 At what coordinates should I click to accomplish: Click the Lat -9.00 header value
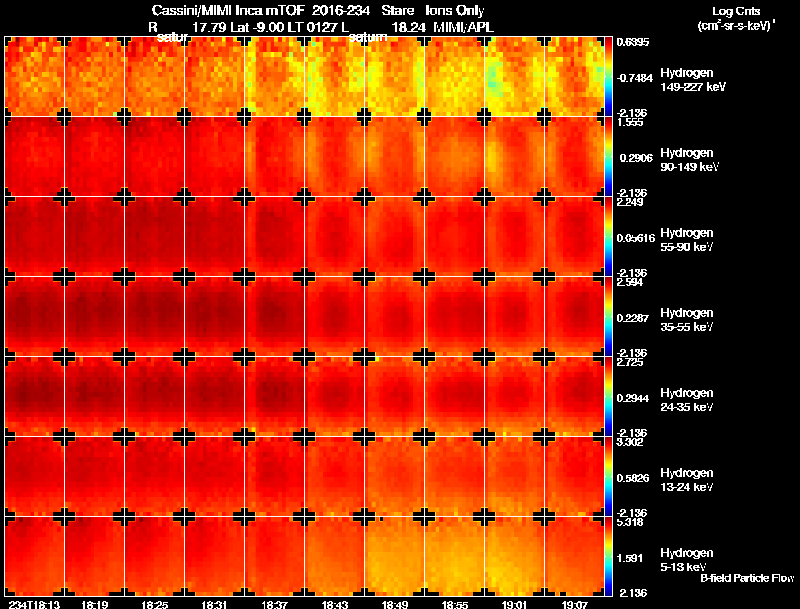257,27
